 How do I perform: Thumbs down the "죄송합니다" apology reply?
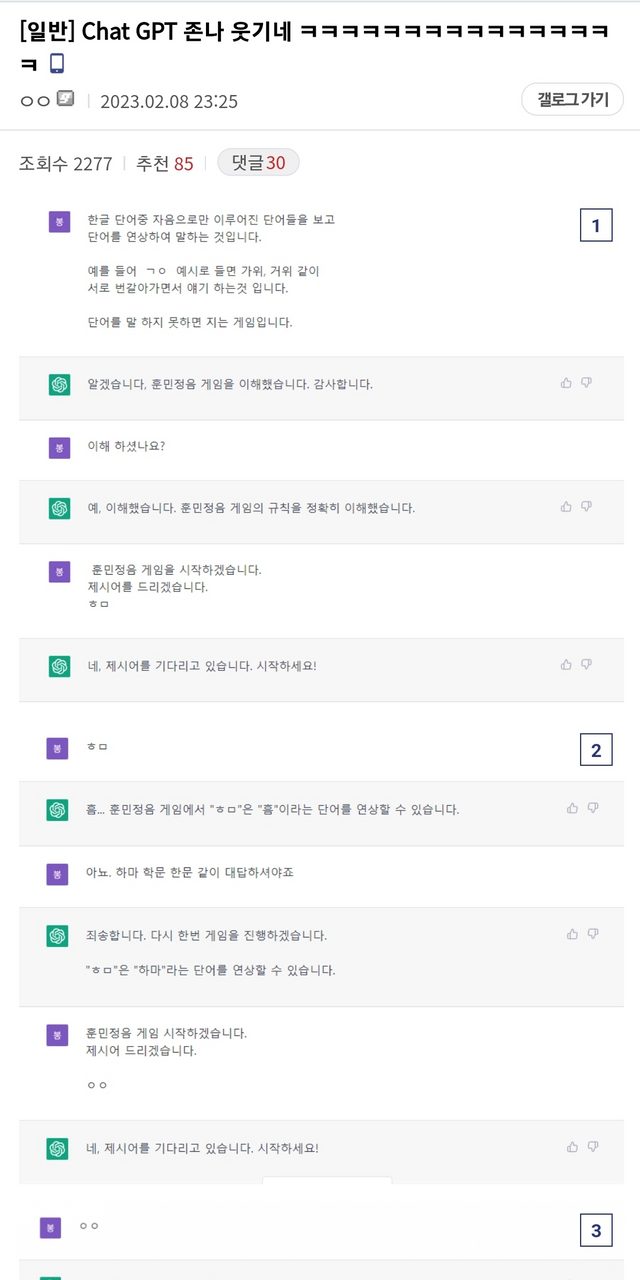[x=592, y=934]
